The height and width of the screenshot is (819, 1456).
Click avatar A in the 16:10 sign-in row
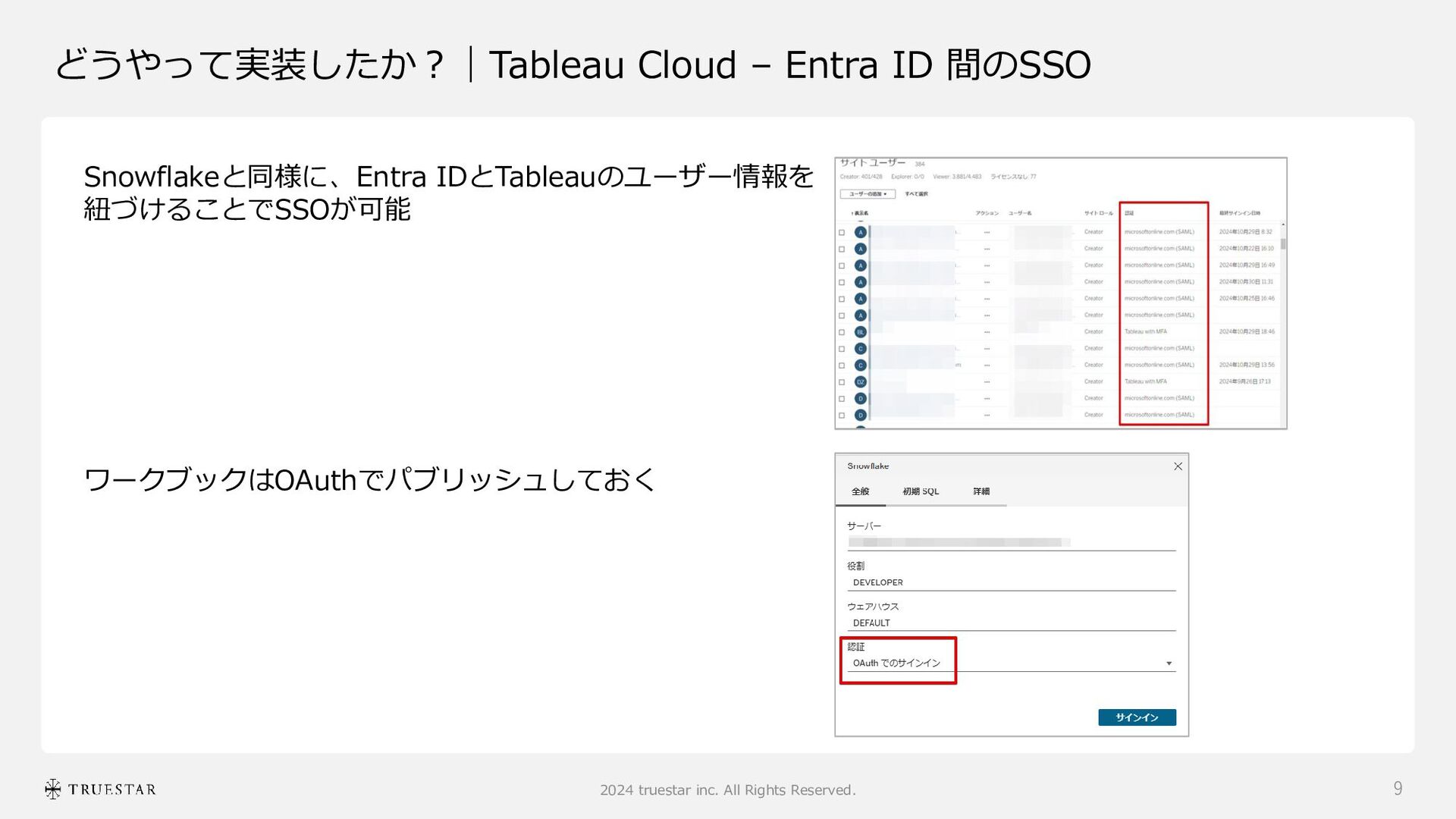(x=860, y=249)
